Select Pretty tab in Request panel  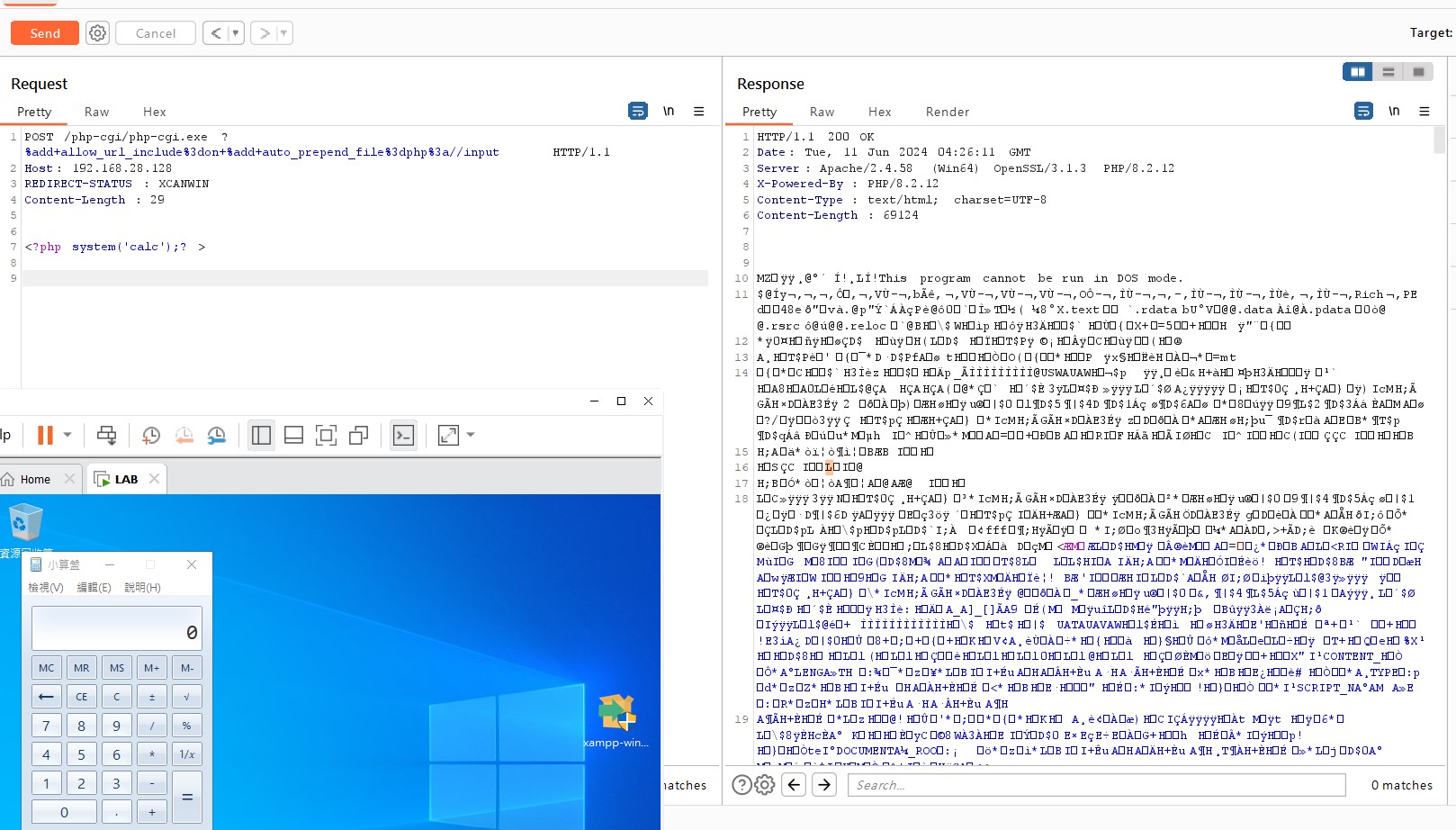34,112
